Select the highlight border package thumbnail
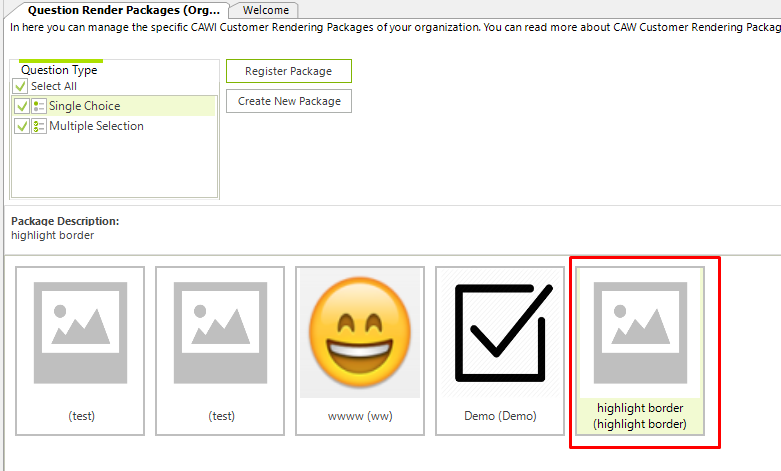Screen dimensions: 781x471 [x=640, y=351]
